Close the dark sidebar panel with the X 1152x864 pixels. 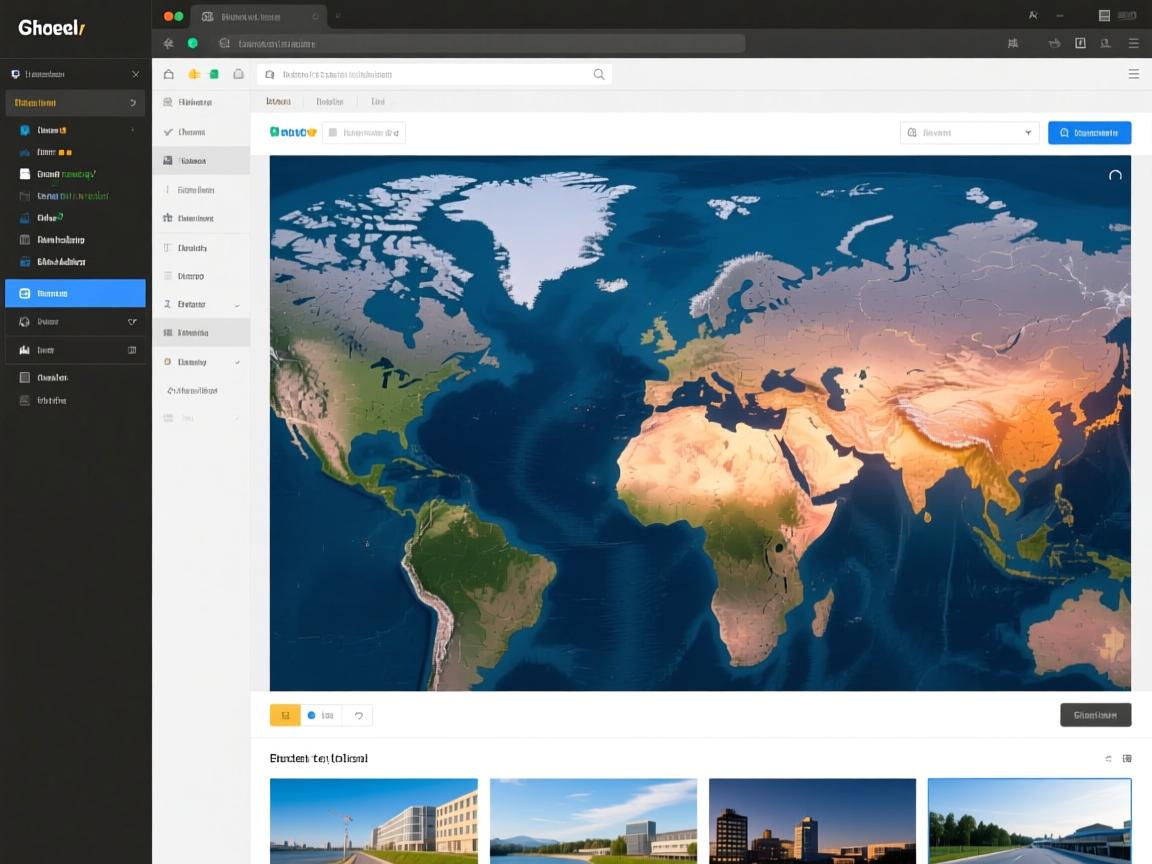[135, 74]
